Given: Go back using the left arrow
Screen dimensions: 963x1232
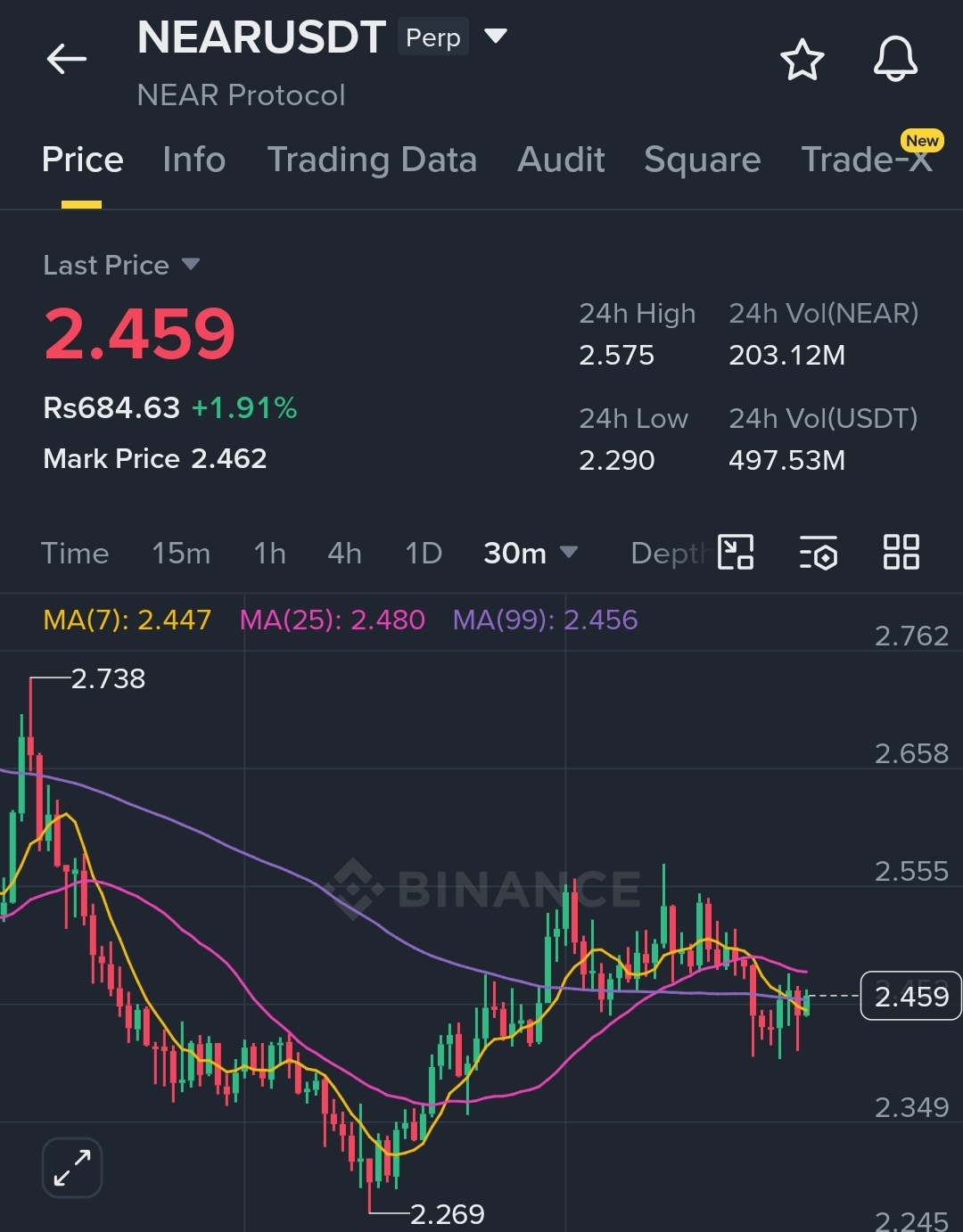Looking at the screenshot, I should (67, 60).
